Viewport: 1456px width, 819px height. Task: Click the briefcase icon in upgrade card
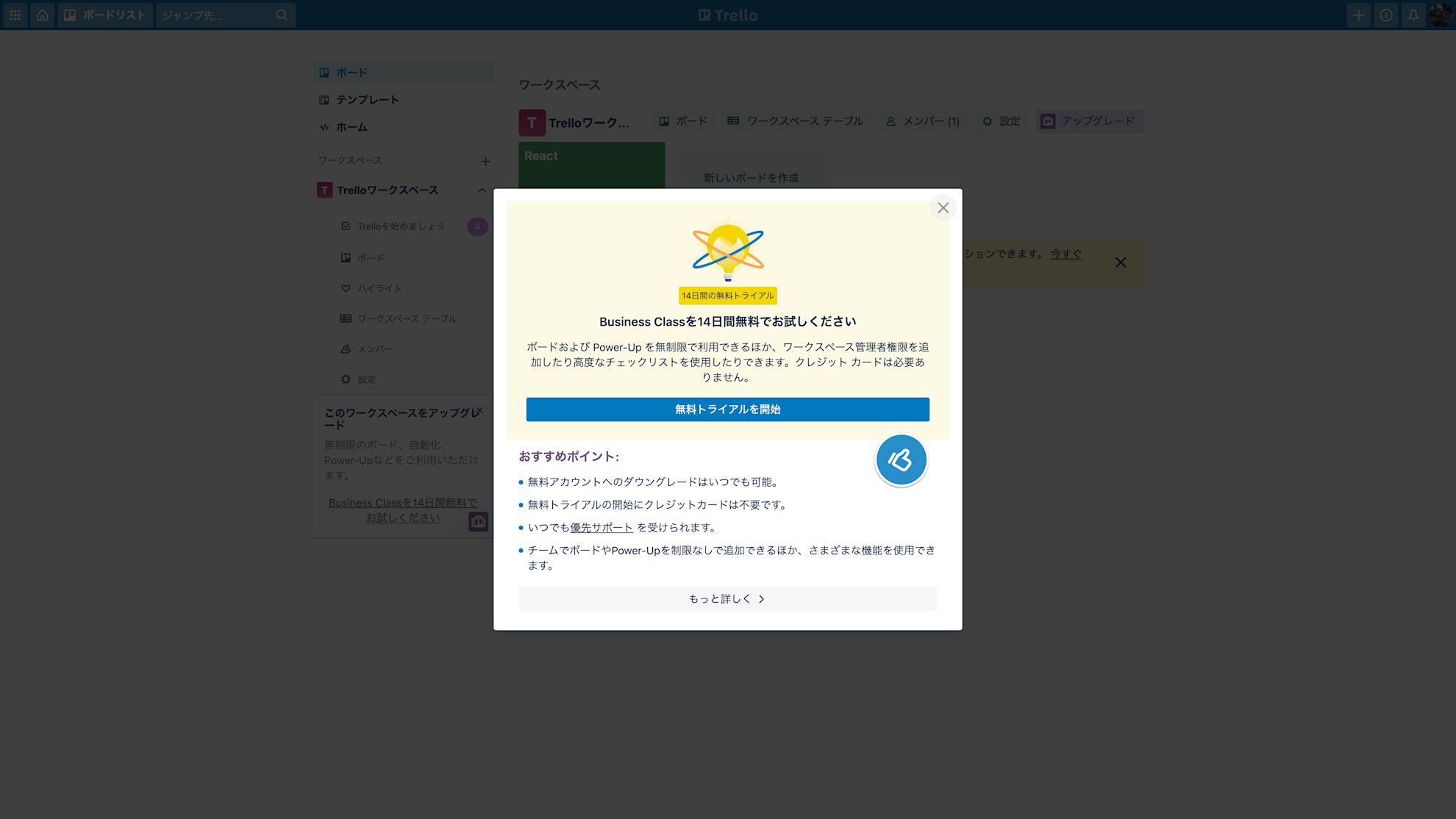pos(478,521)
